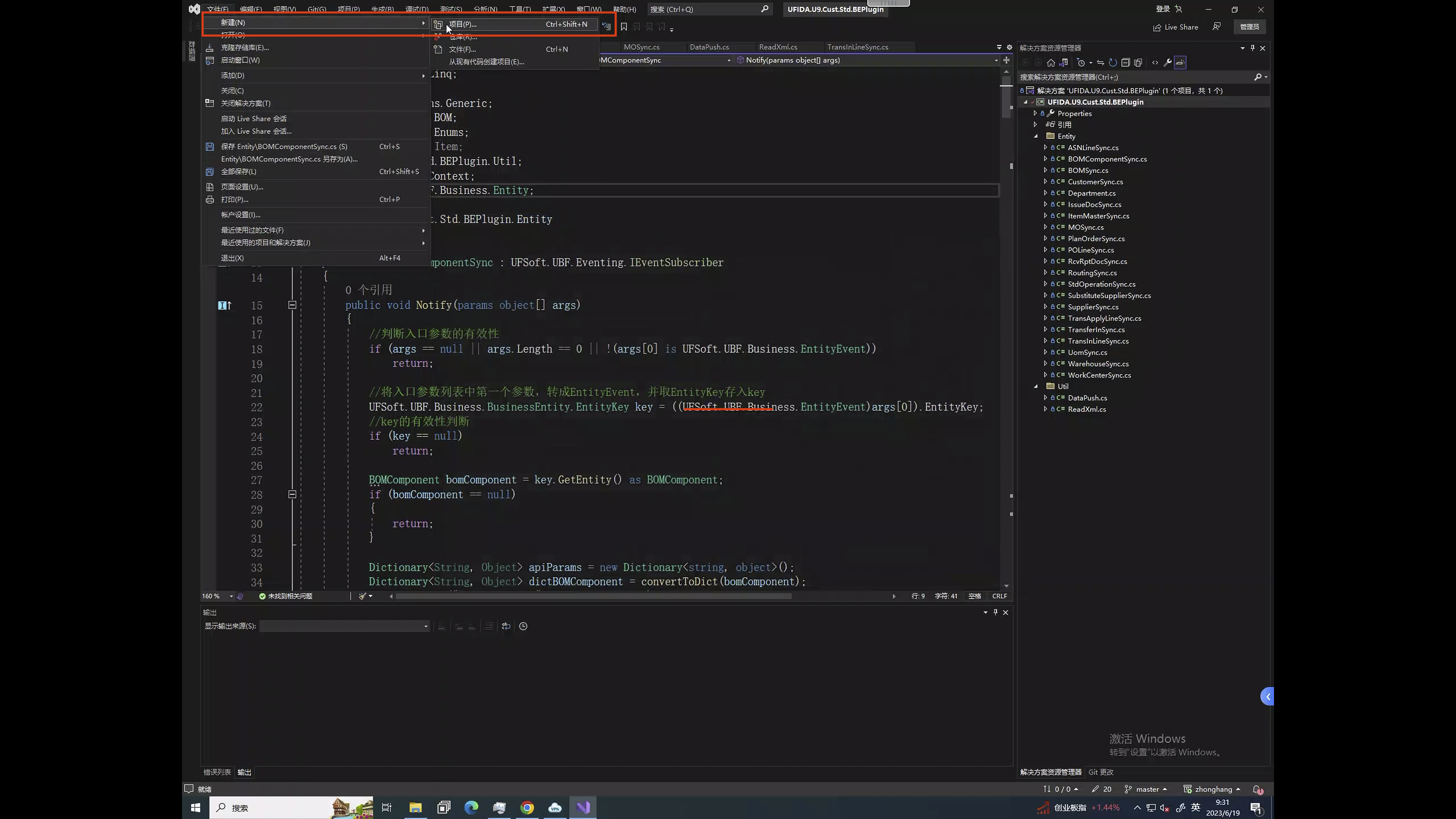The width and height of the screenshot is (1456, 819).
Task: Choose Save All from File menu
Action: [x=239, y=172]
